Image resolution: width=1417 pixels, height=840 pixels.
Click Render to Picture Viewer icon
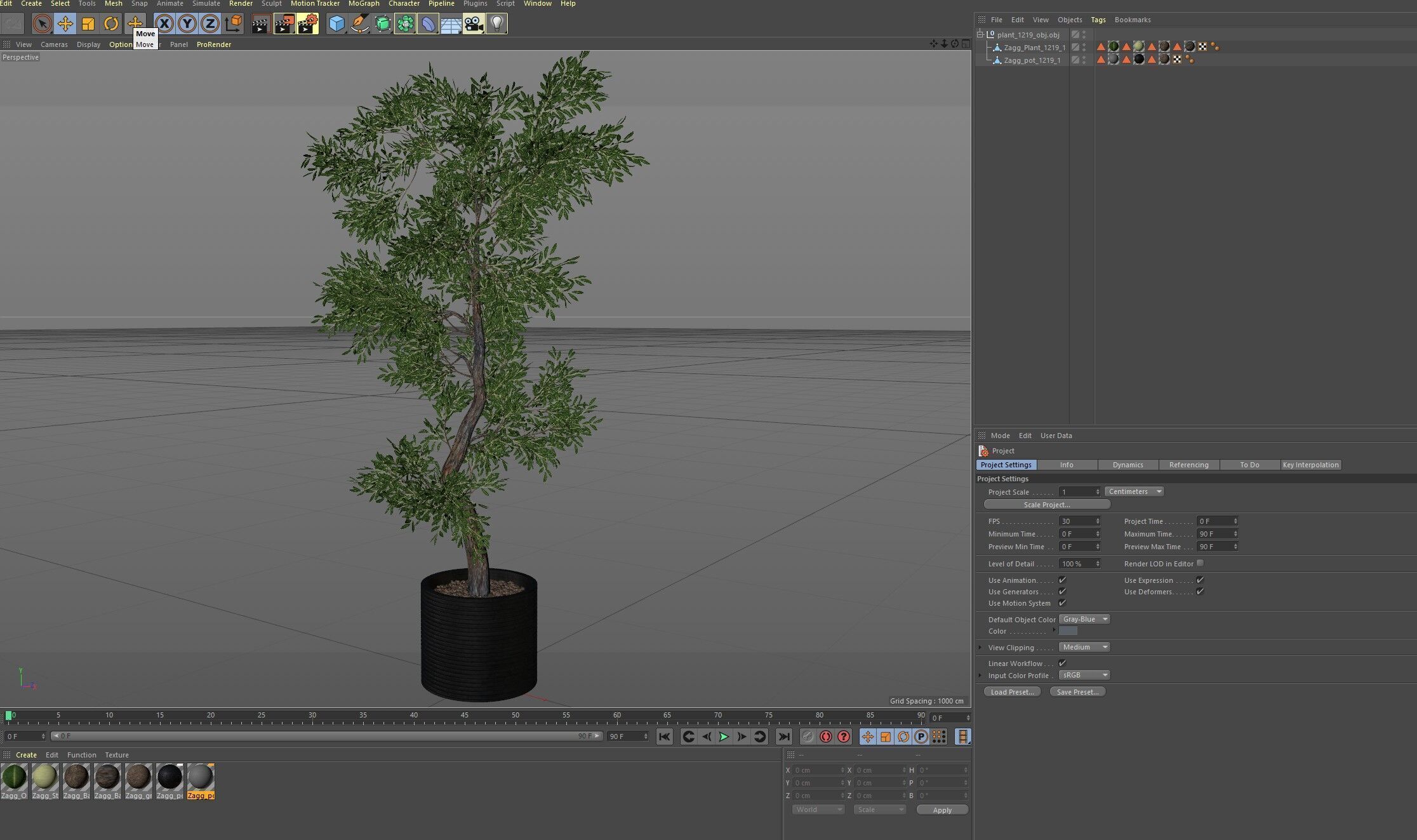[284, 24]
